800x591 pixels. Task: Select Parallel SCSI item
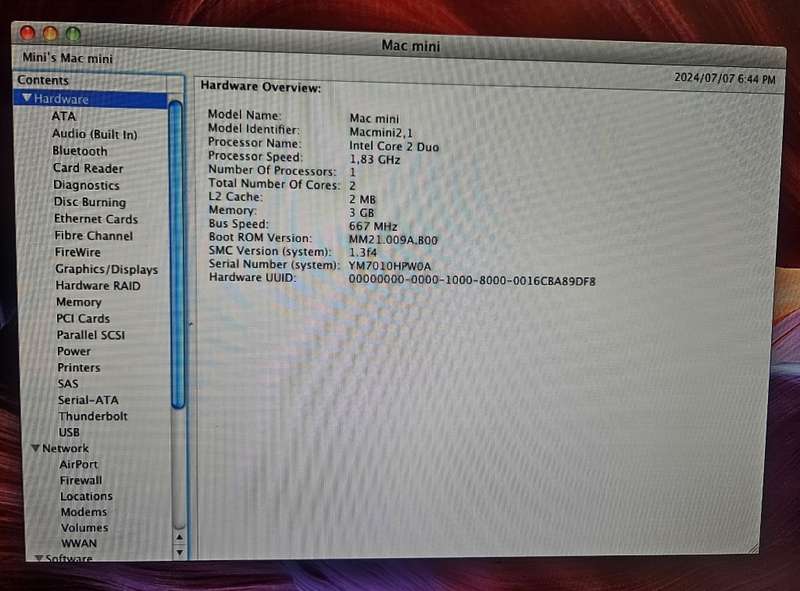(x=91, y=335)
